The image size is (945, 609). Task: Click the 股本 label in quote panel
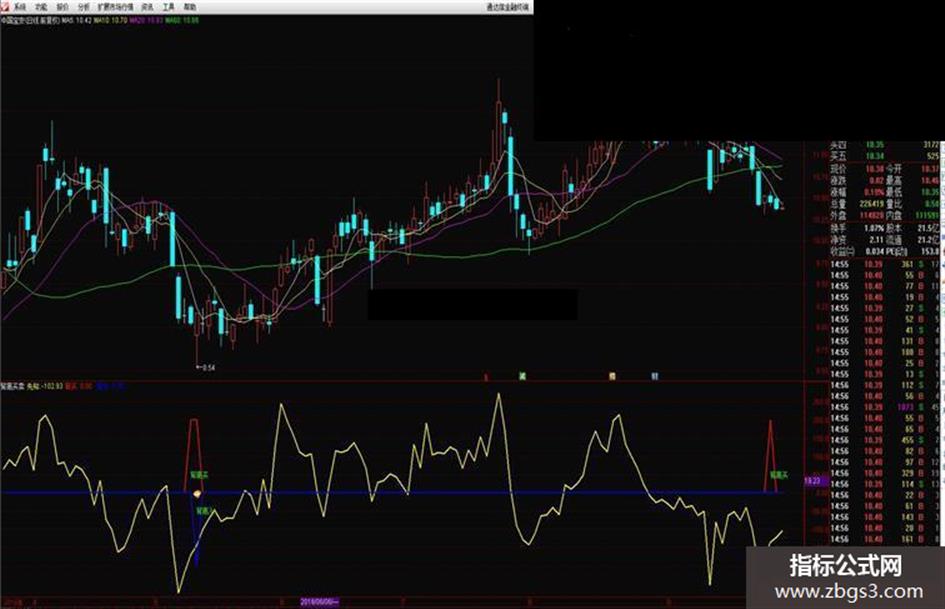[895, 229]
